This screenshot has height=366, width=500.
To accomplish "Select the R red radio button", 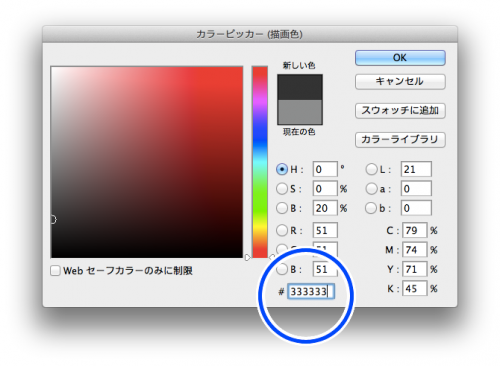I will pyautogui.click(x=282, y=230).
